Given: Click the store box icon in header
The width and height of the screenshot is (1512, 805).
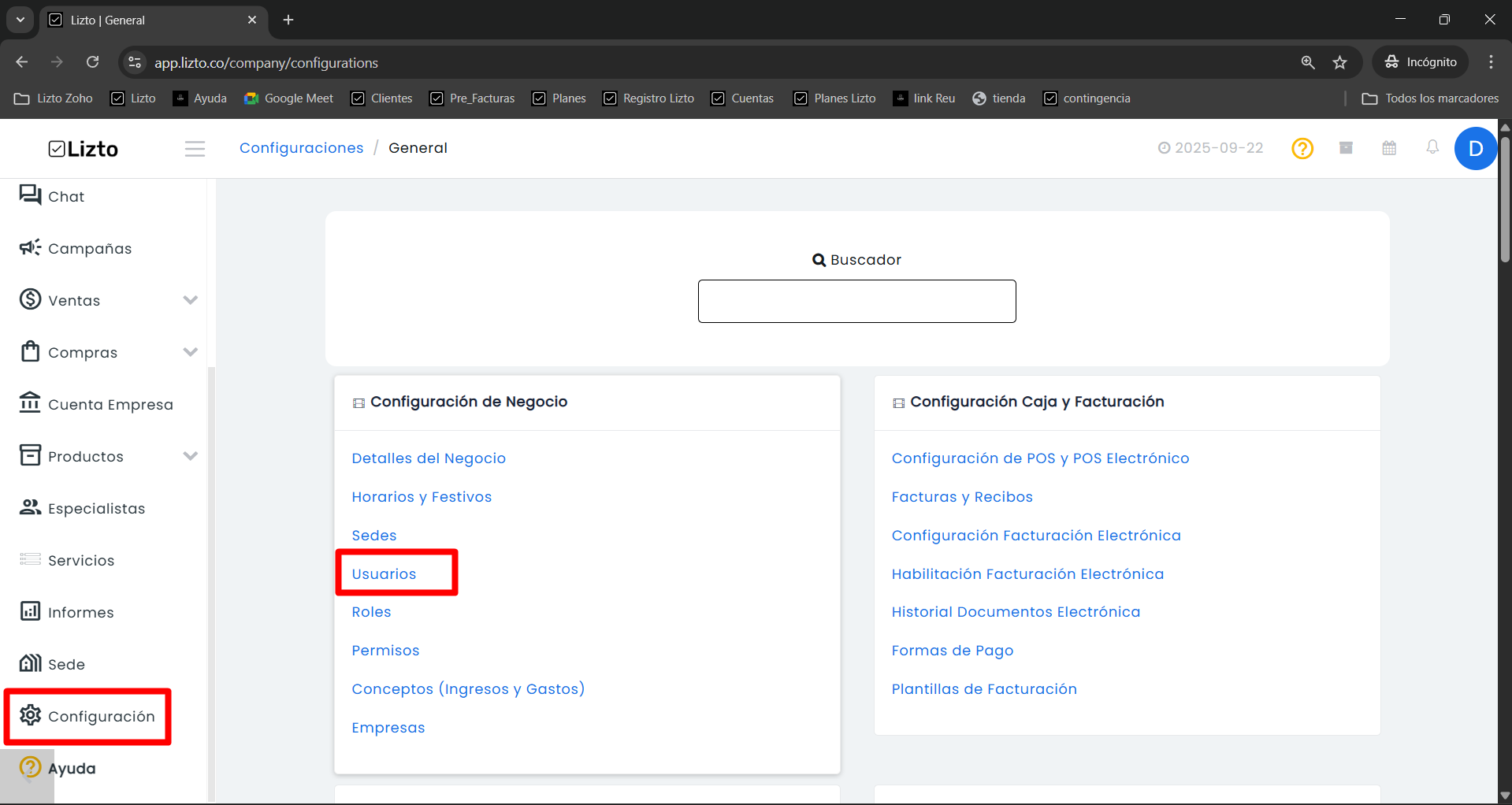Looking at the screenshot, I should pos(1346,148).
